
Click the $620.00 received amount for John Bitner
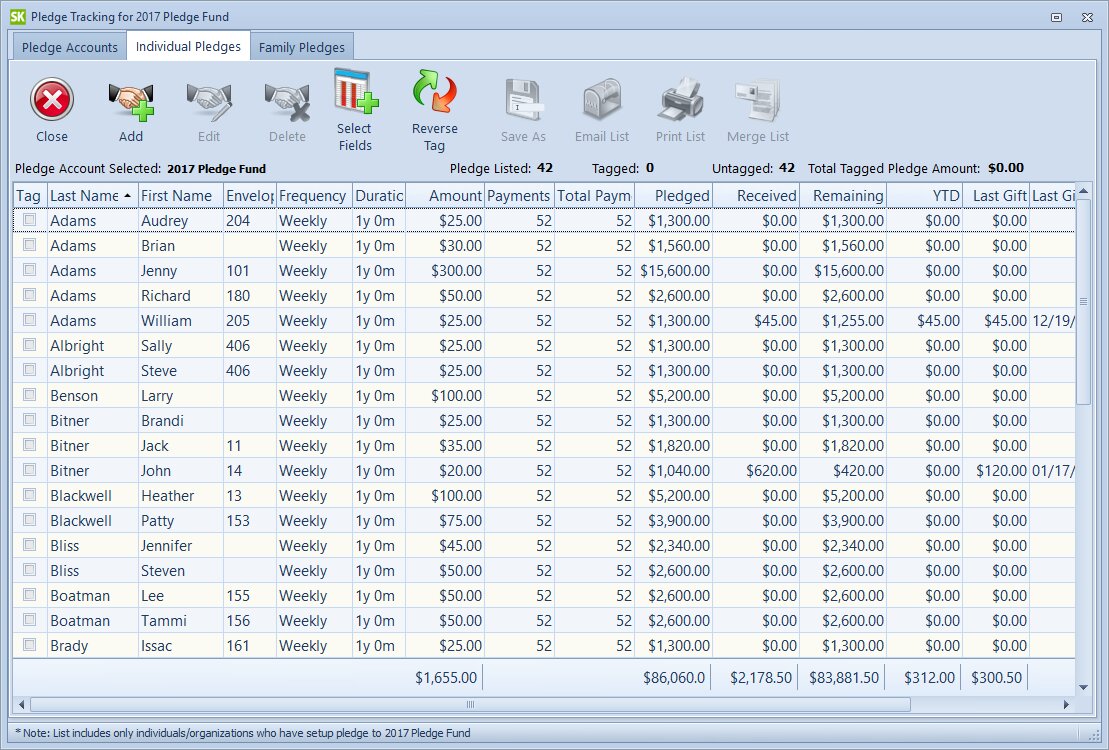[757, 471]
